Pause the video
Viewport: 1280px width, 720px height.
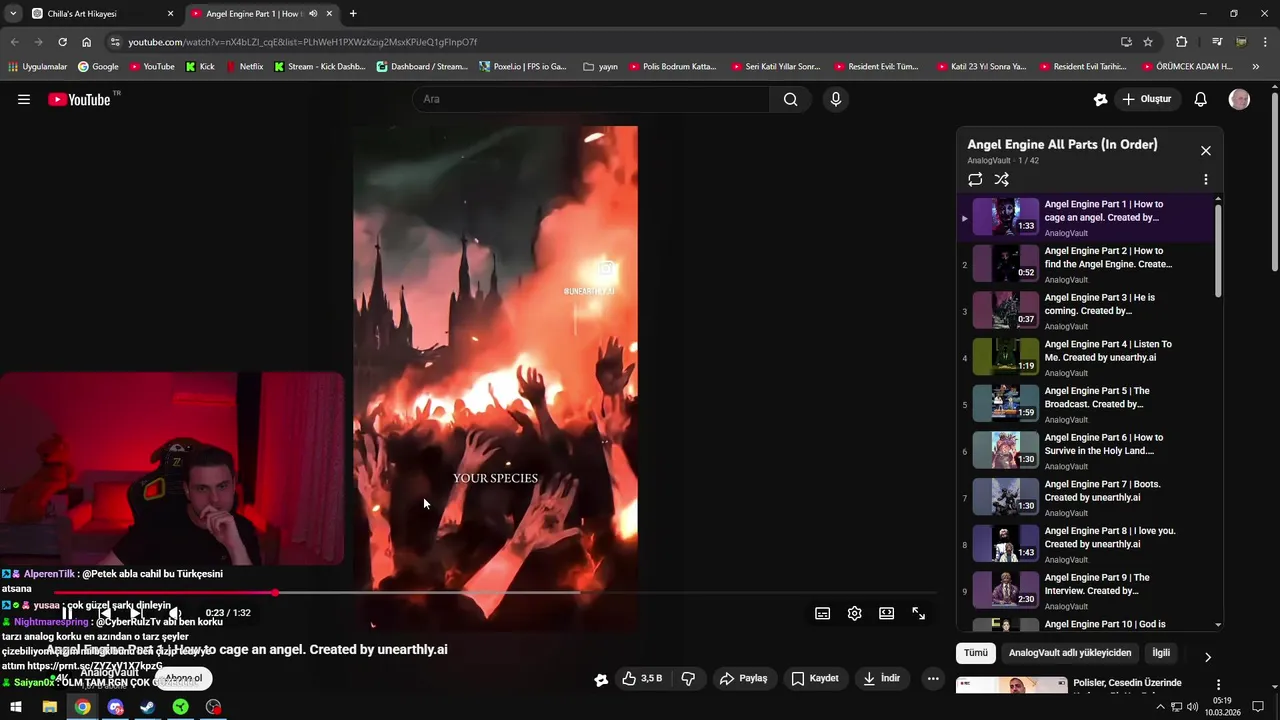pyautogui.click(x=66, y=613)
